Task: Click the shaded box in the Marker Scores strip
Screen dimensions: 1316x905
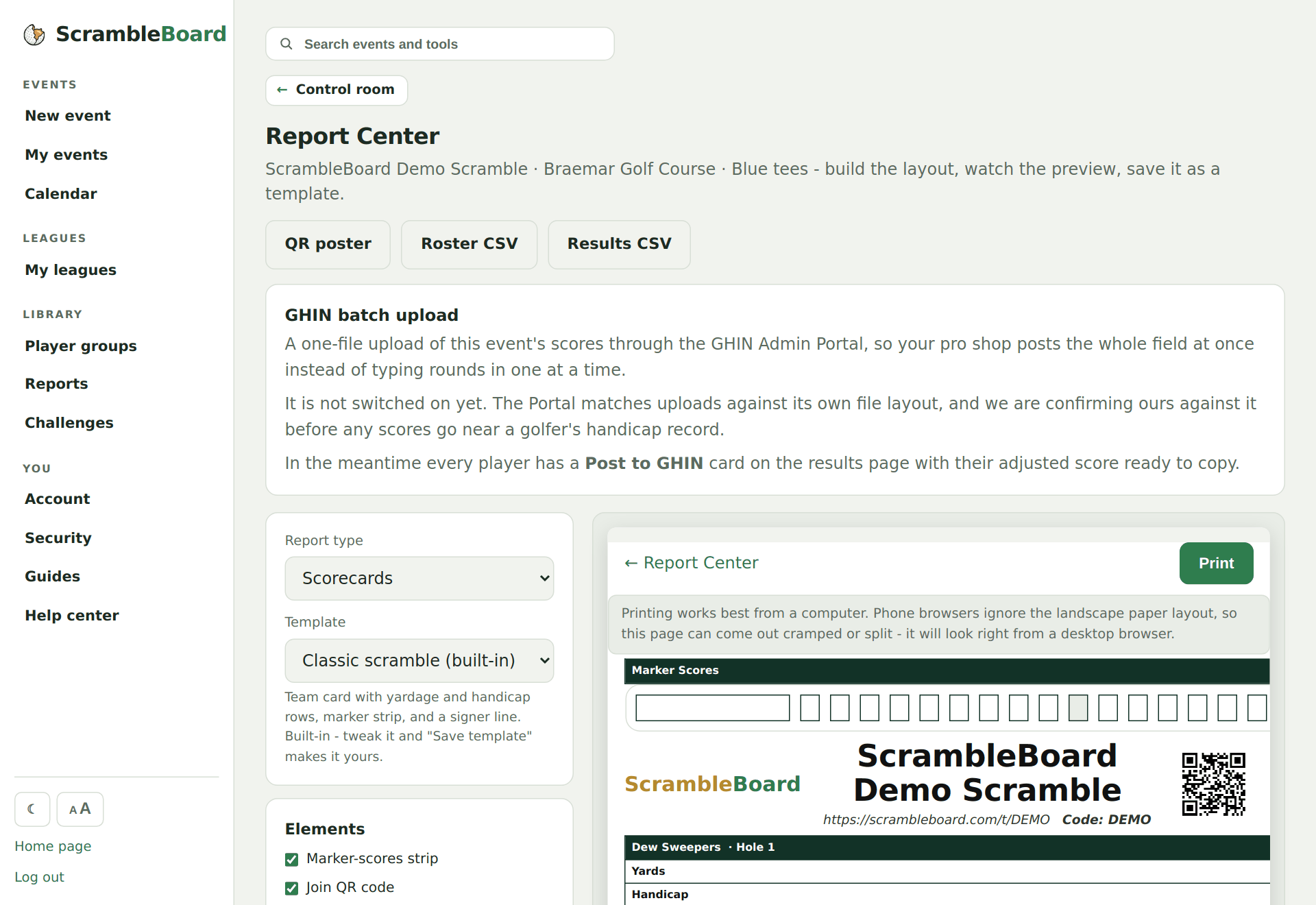Action: [x=1078, y=708]
